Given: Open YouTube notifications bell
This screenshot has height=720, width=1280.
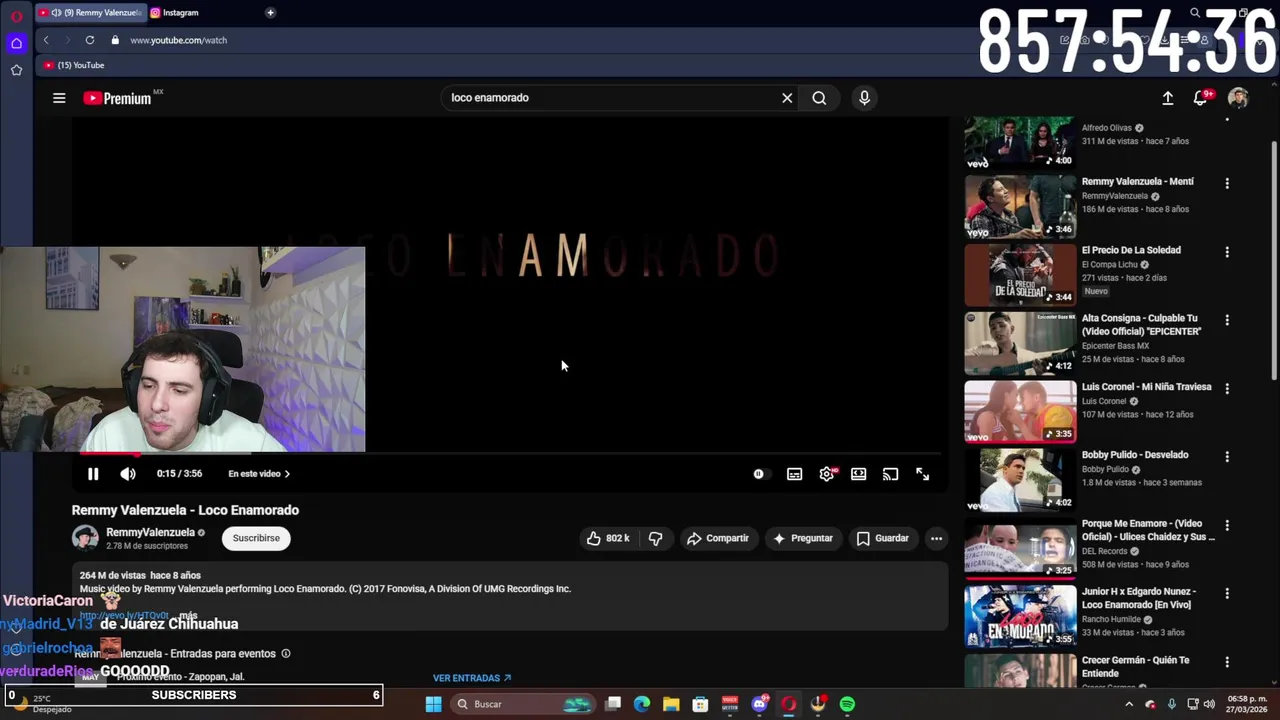Looking at the screenshot, I should click(1201, 98).
